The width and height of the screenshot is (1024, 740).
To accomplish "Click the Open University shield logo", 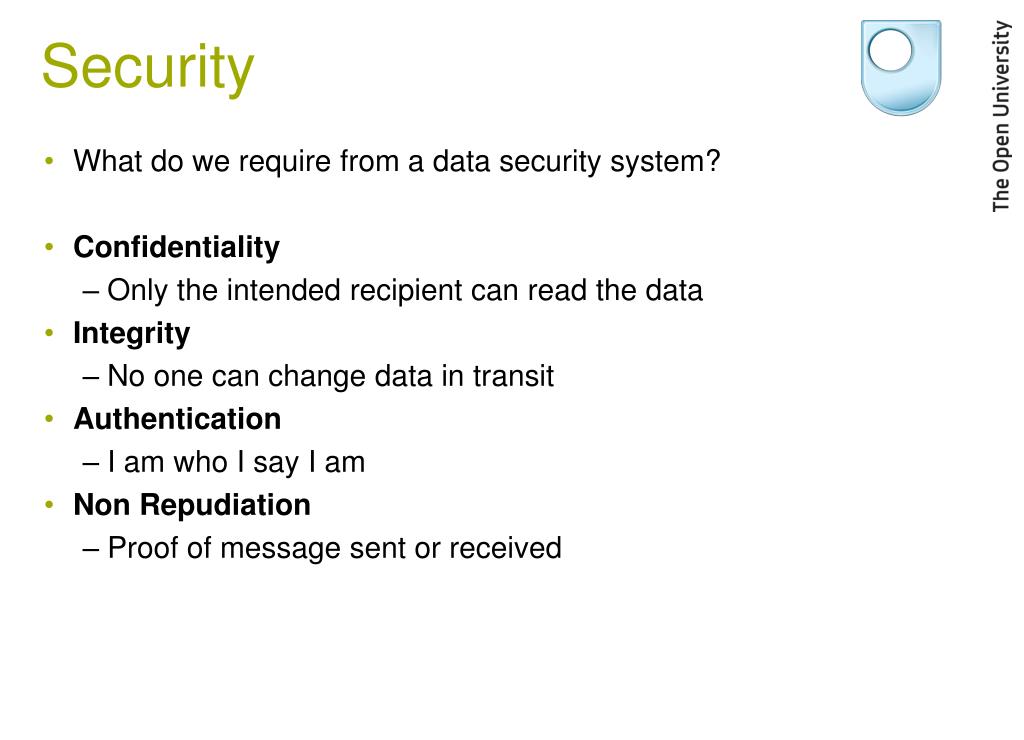I will (901, 67).
